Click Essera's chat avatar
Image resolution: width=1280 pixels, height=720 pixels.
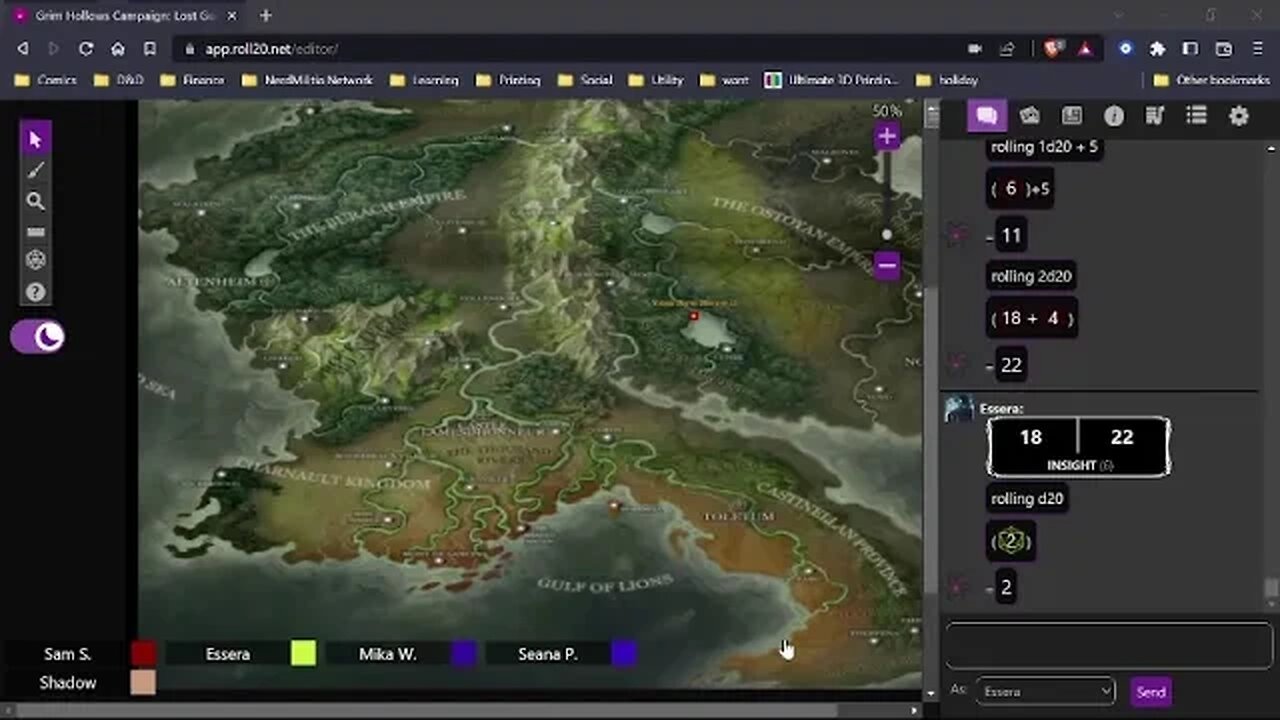(959, 408)
